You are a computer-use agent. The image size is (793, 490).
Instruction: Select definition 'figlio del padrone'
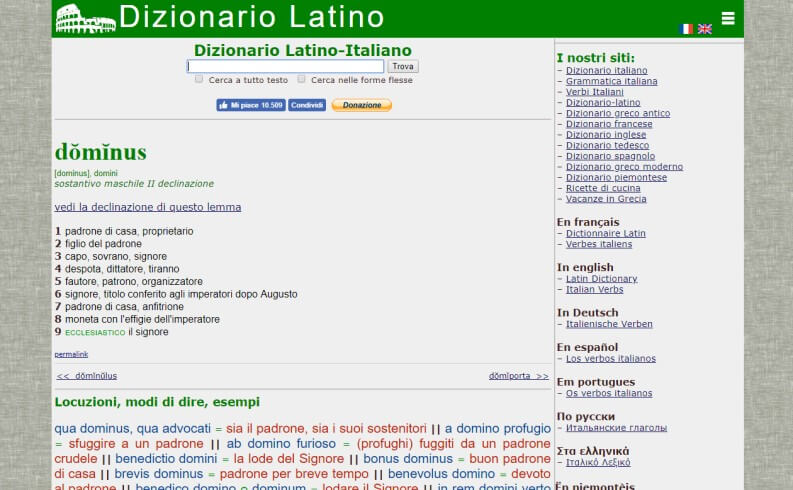click(x=103, y=244)
